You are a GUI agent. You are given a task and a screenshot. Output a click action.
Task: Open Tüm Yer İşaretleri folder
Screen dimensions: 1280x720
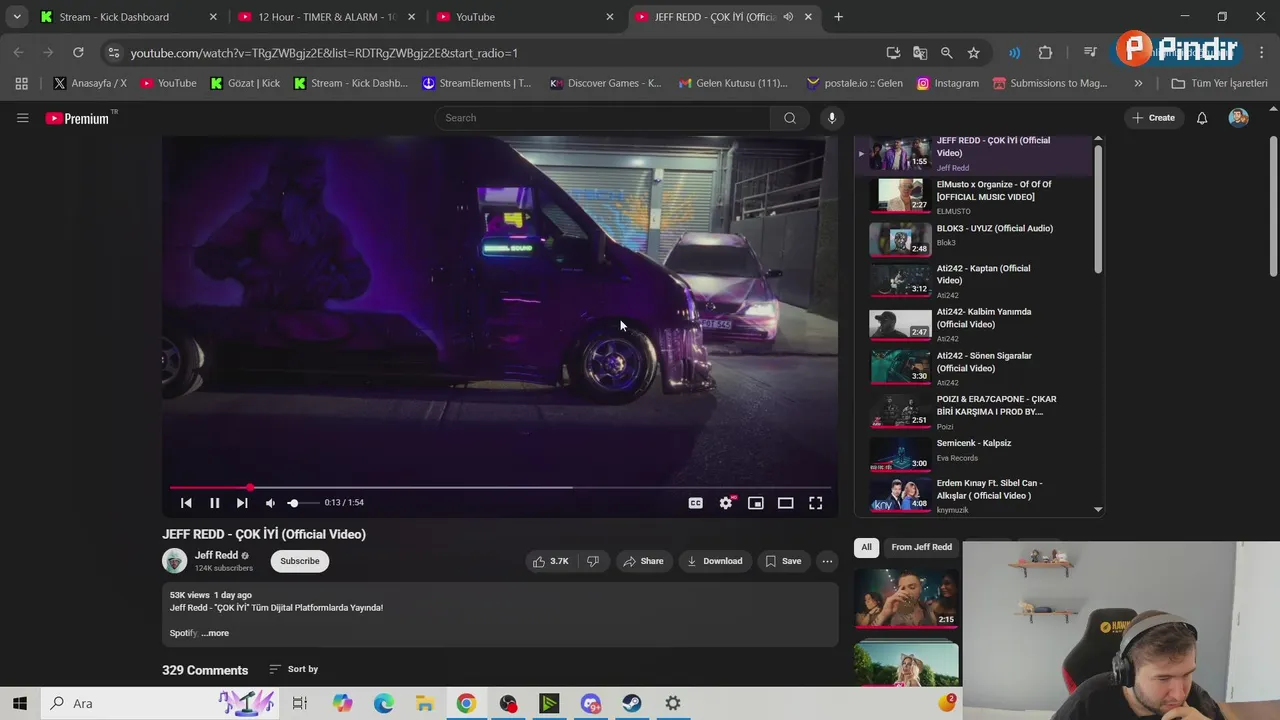[1219, 83]
